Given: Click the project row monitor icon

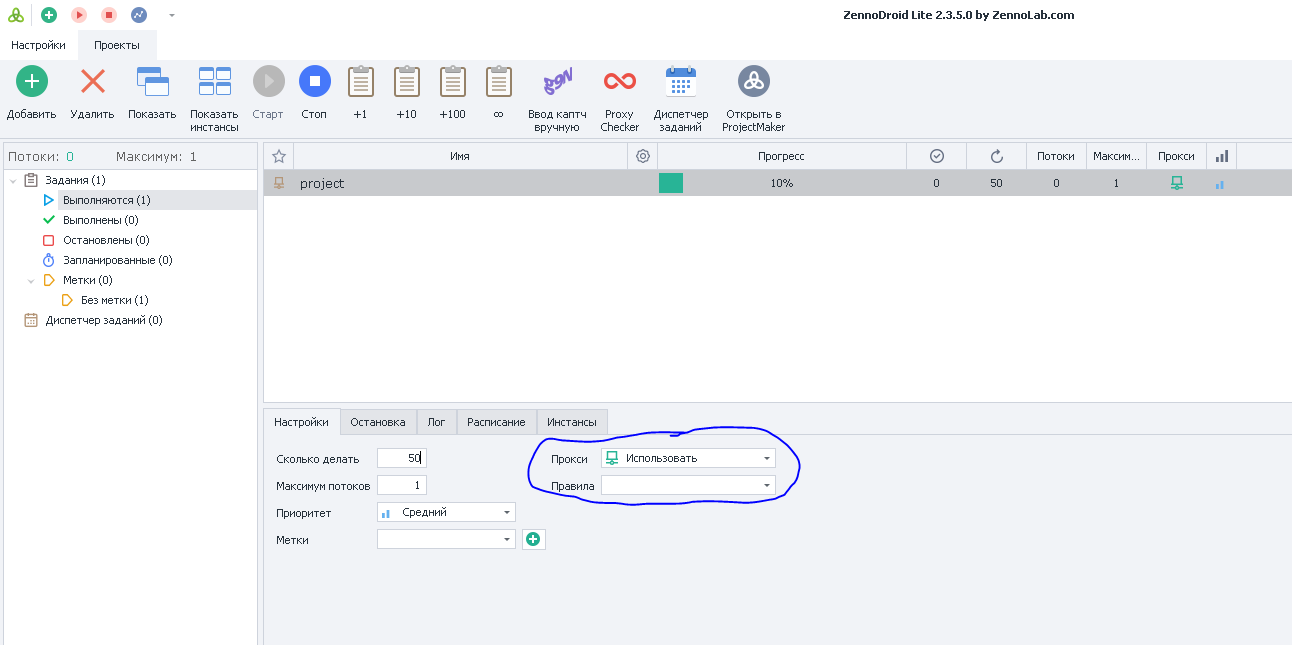Looking at the screenshot, I should [279, 183].
